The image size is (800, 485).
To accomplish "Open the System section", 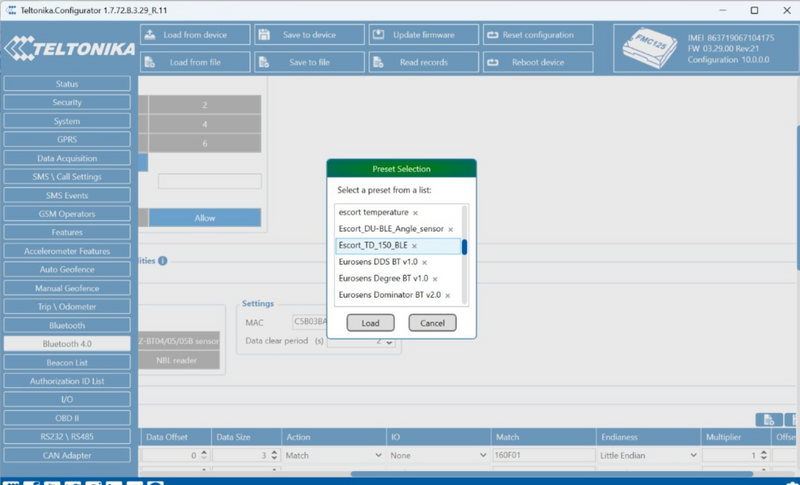I will tap(67, 121).
